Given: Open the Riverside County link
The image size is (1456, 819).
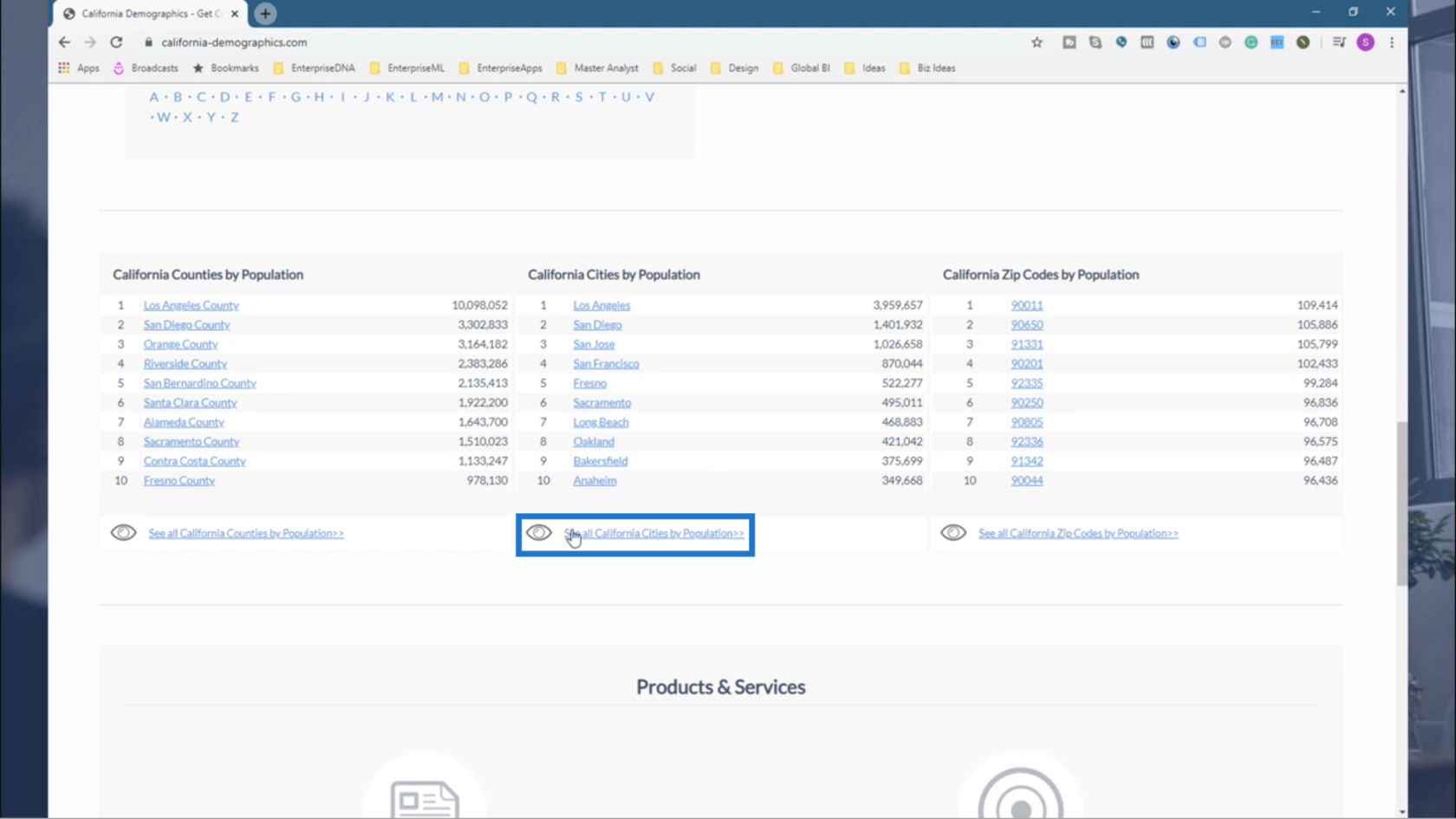Looking at the screenshot, I should click(x=185, y=363).
